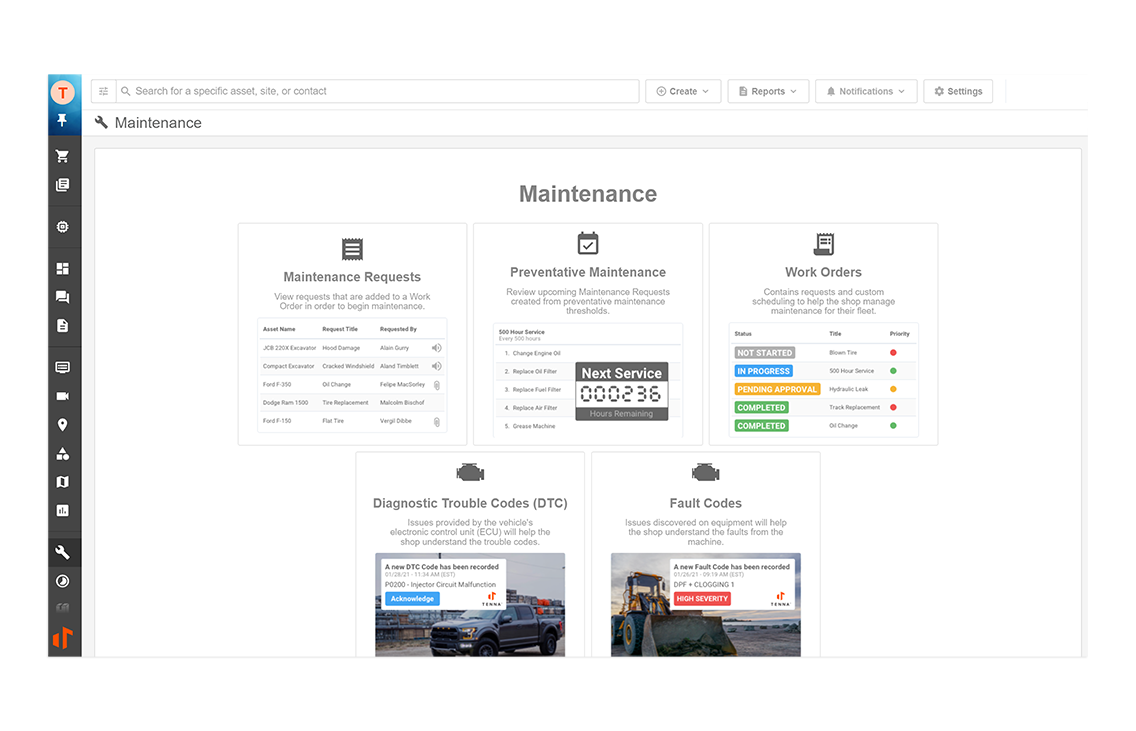This screenshot has width=1136, height=731.
Task: Click the Preventative Maintenance calendar check icon
Action: (x=588, y=243)
